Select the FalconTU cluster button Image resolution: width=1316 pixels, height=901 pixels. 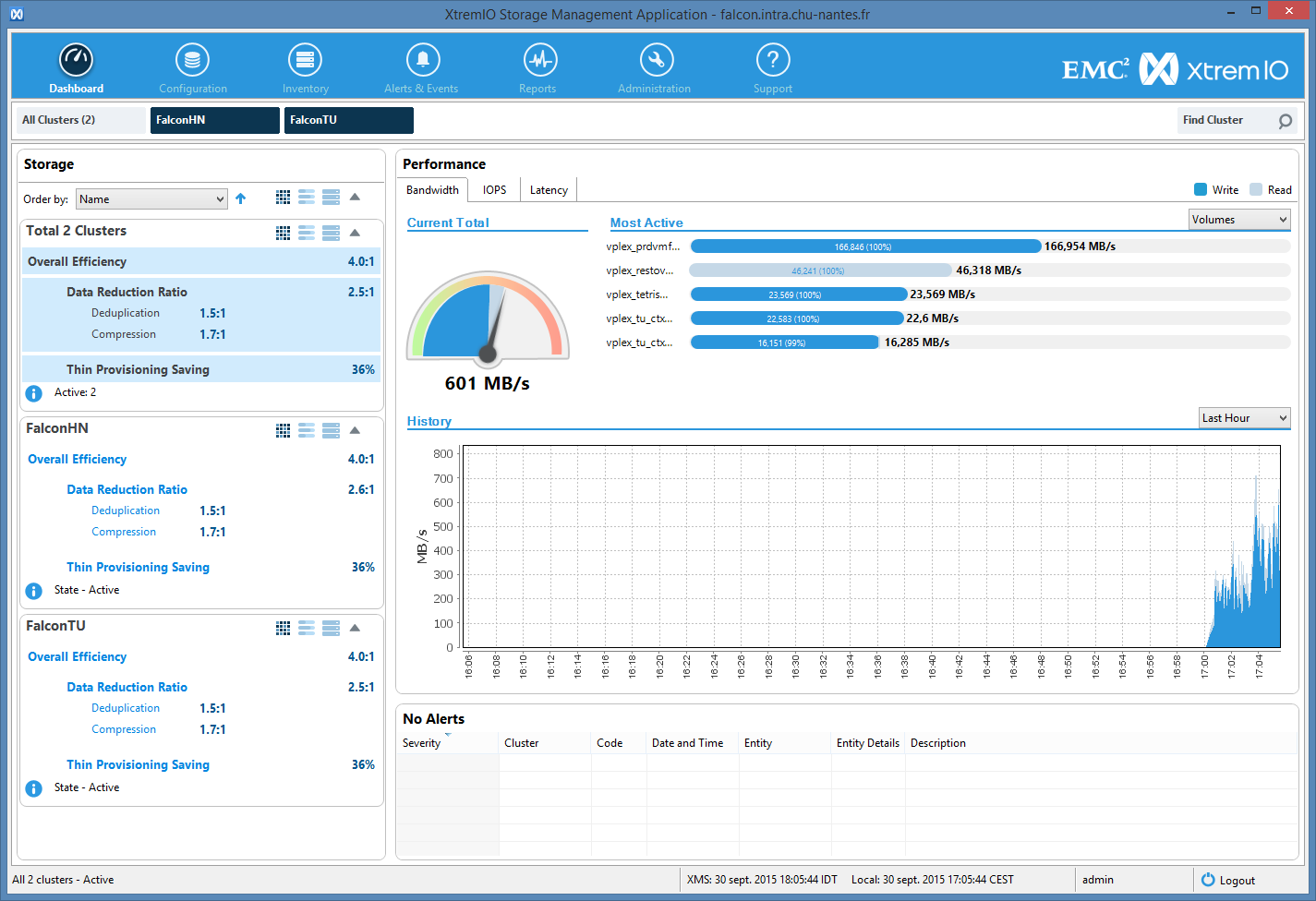348,120
